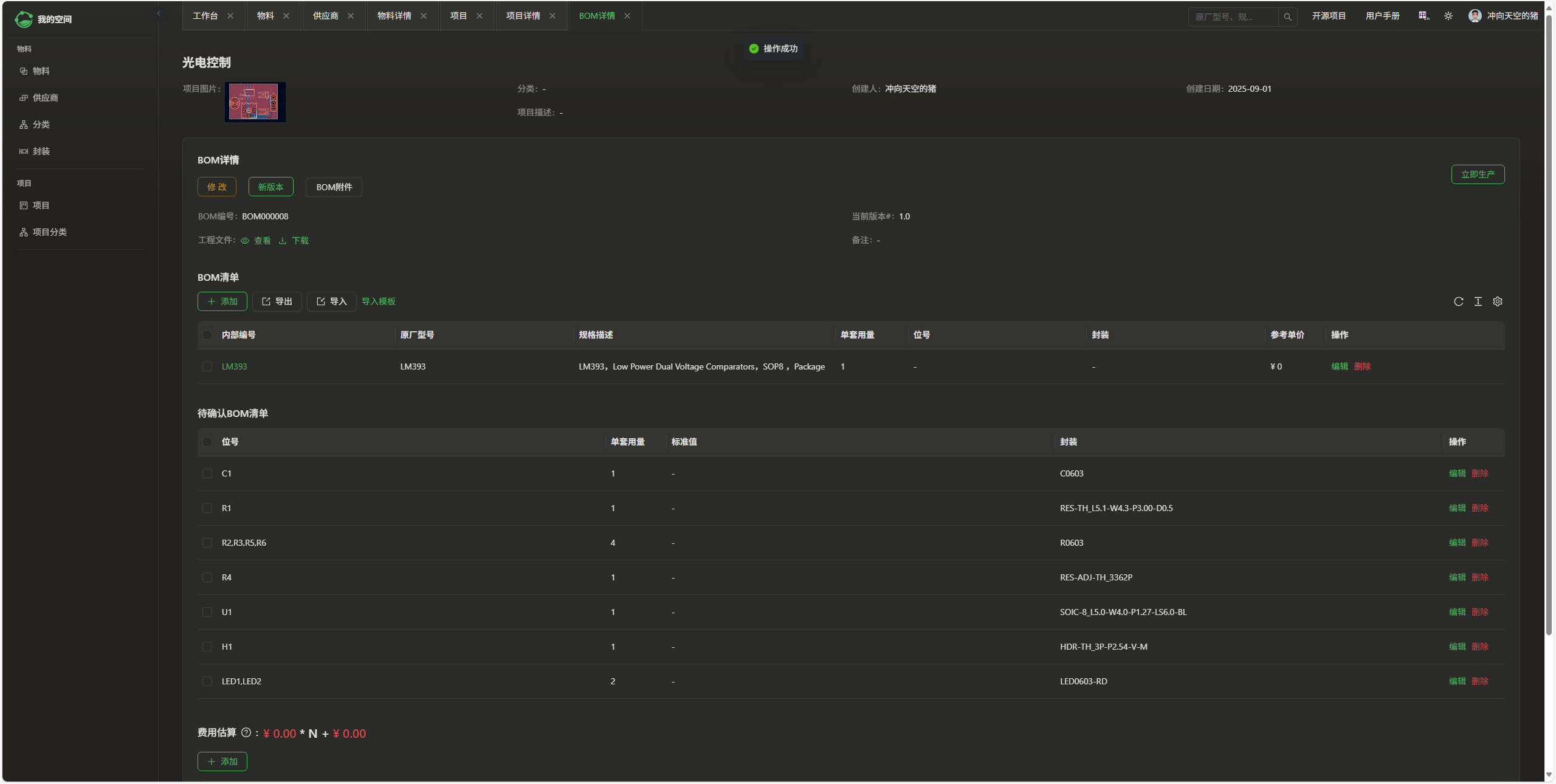
Task: Close the 供应商 tab
Action: pos(351,16)
